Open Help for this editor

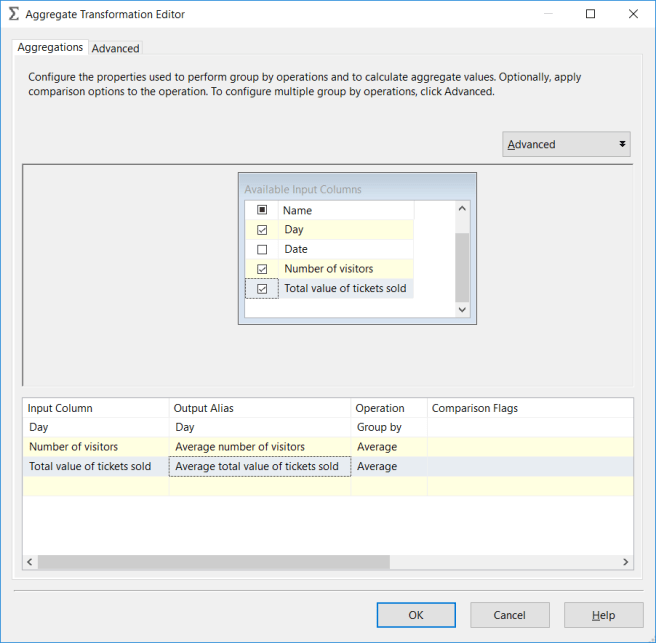click(x=603, y=615)
